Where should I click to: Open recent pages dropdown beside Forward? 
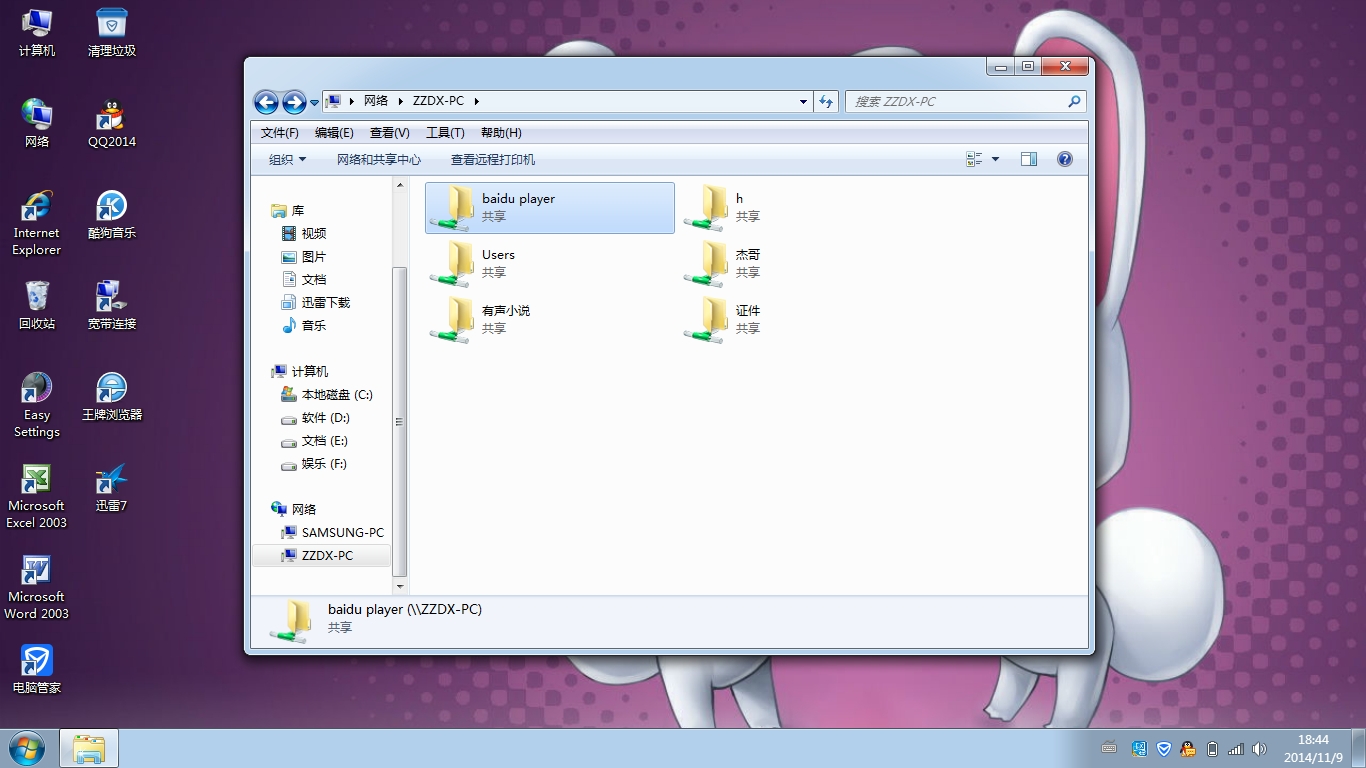(314, 102)
